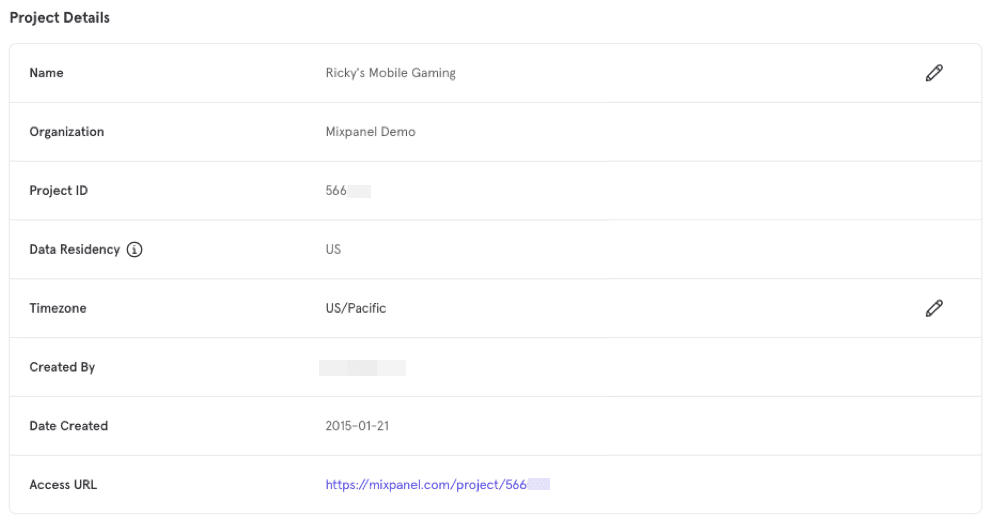The height and width of the screenshot is (527, 985).
Task: Edit the project name with the pencil icon
Action: click(934, 73)
